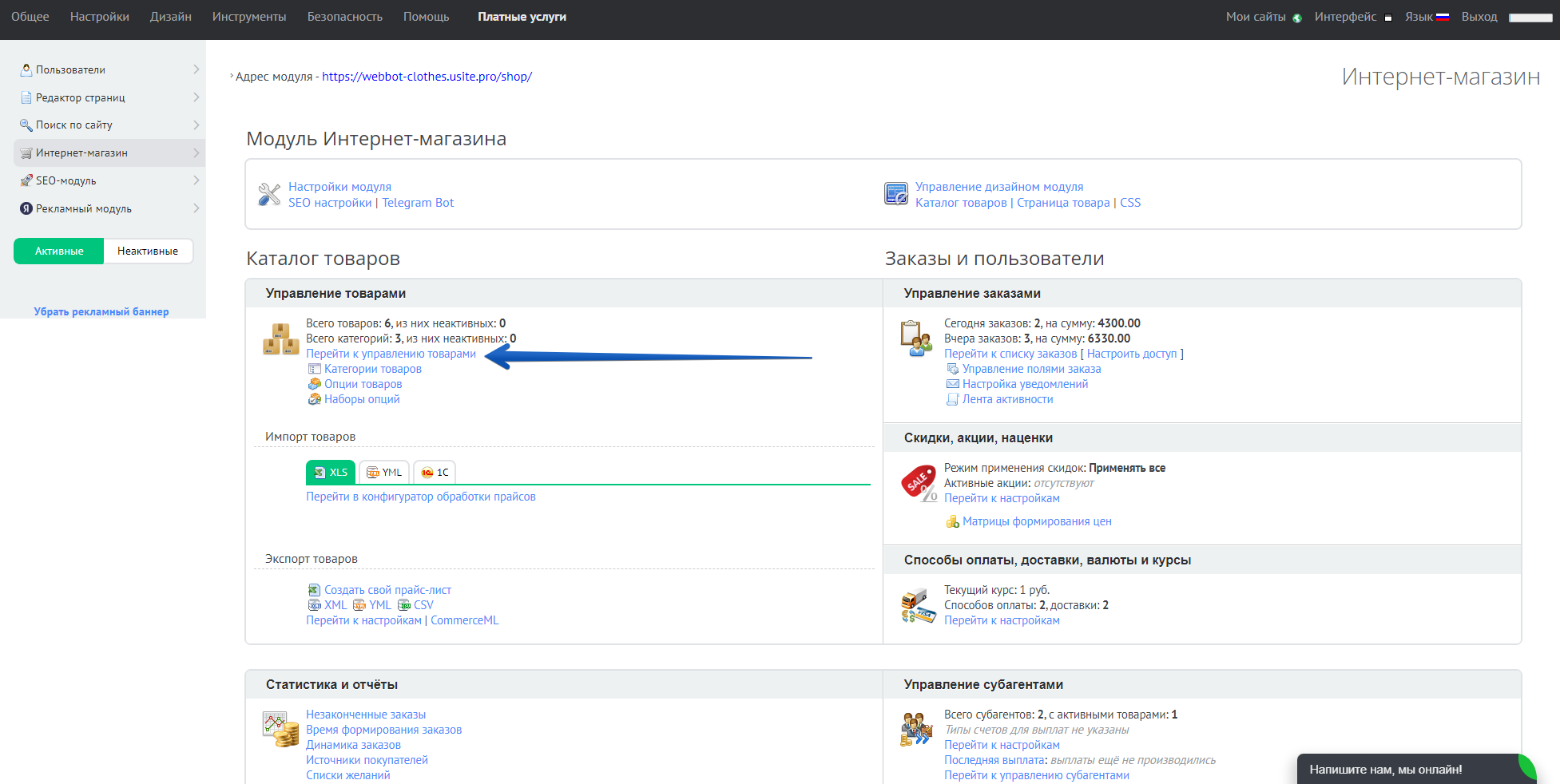Switch to Неактивные modules toggle

[148, 251]
